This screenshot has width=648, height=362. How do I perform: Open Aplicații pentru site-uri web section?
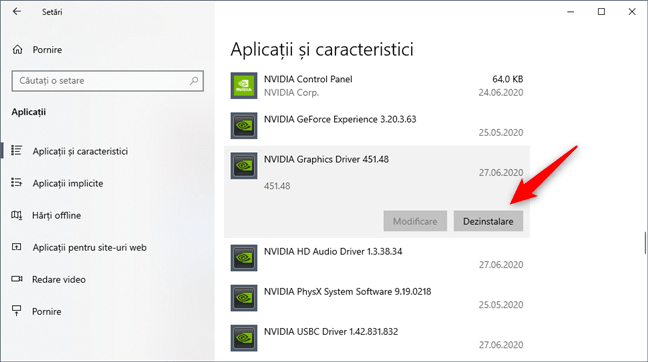[x=89, y=248]
